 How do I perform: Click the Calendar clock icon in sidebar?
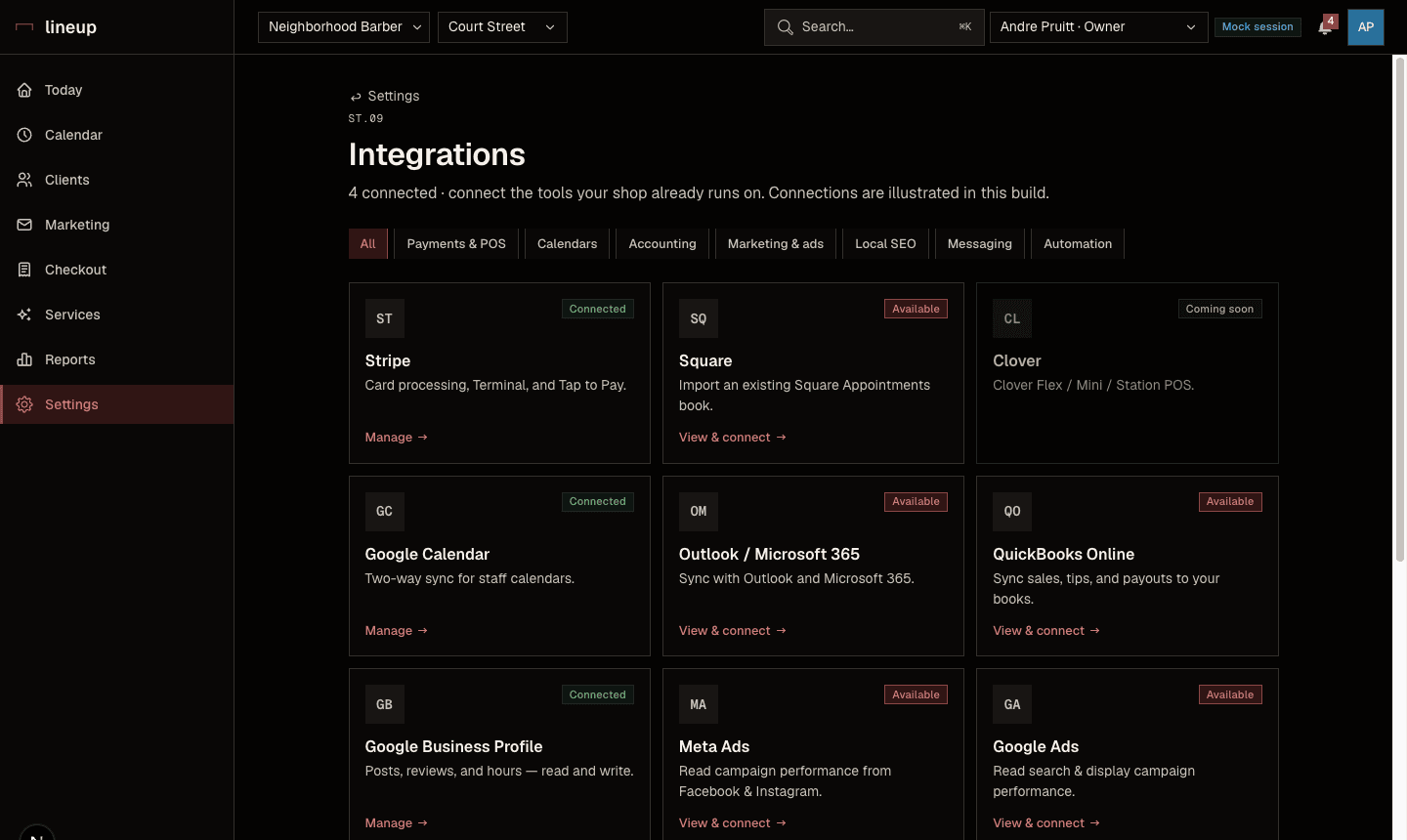[x=24, y=135]
